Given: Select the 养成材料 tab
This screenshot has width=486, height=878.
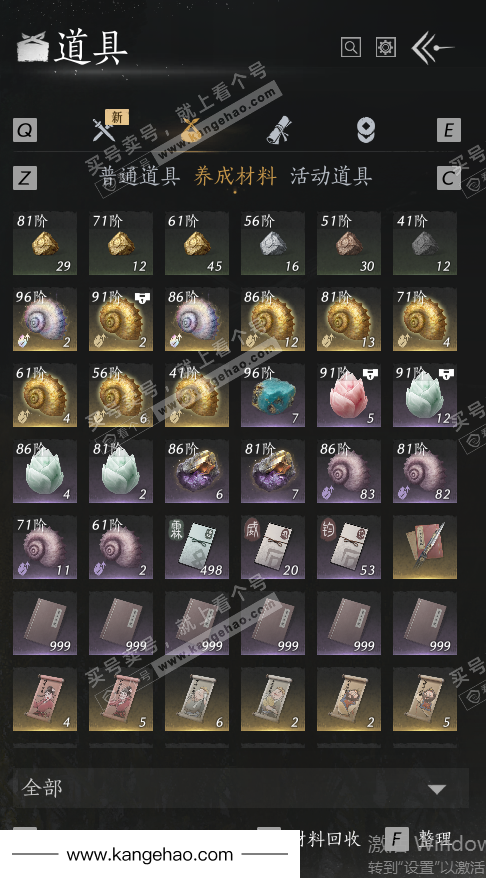Looking at the screenshot, I should [x=235, y=176].
